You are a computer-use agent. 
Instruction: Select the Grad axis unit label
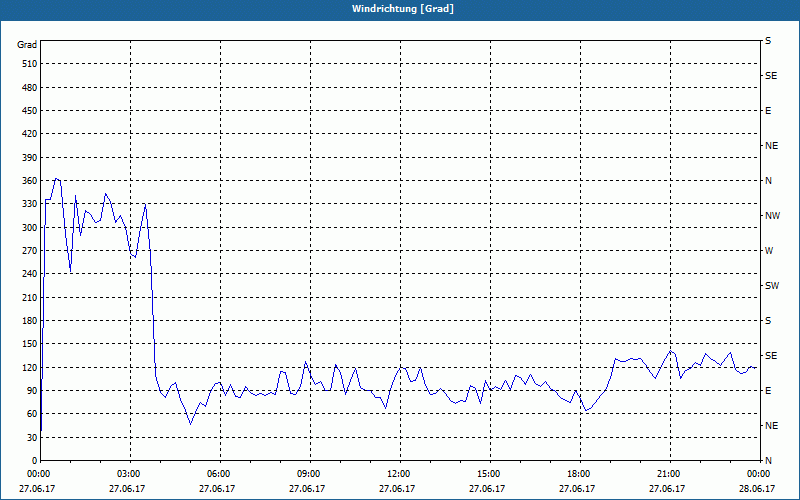point(27,45)
